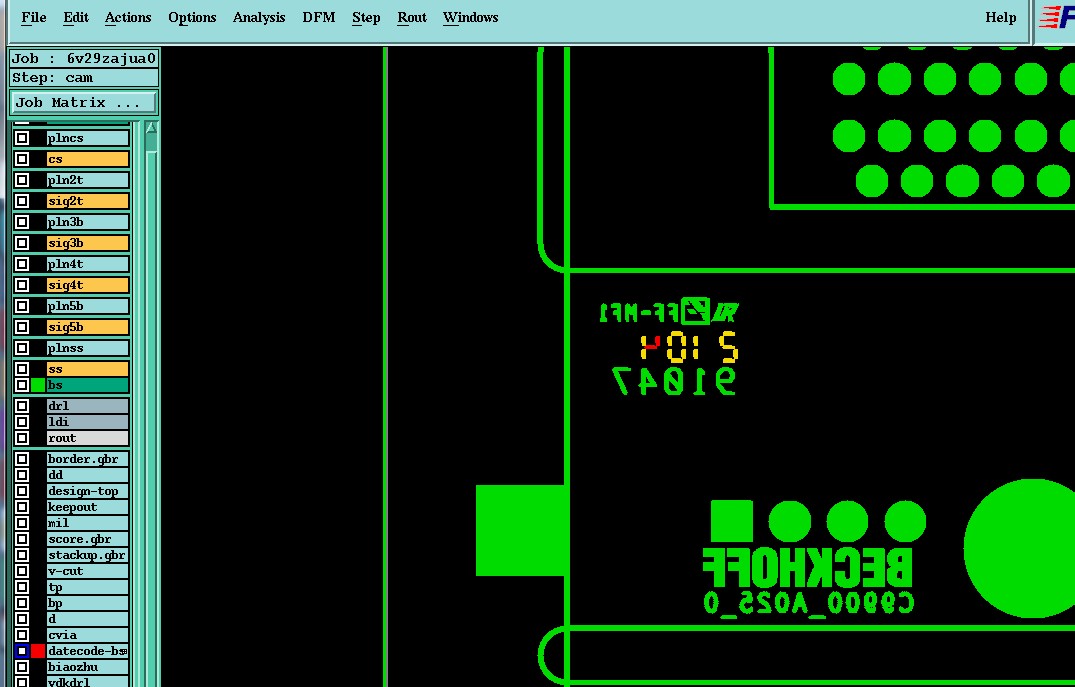Open the Rout menu
Viewport: 1075px width, 687px height.
pyautogui.click(x=411, y=18)
